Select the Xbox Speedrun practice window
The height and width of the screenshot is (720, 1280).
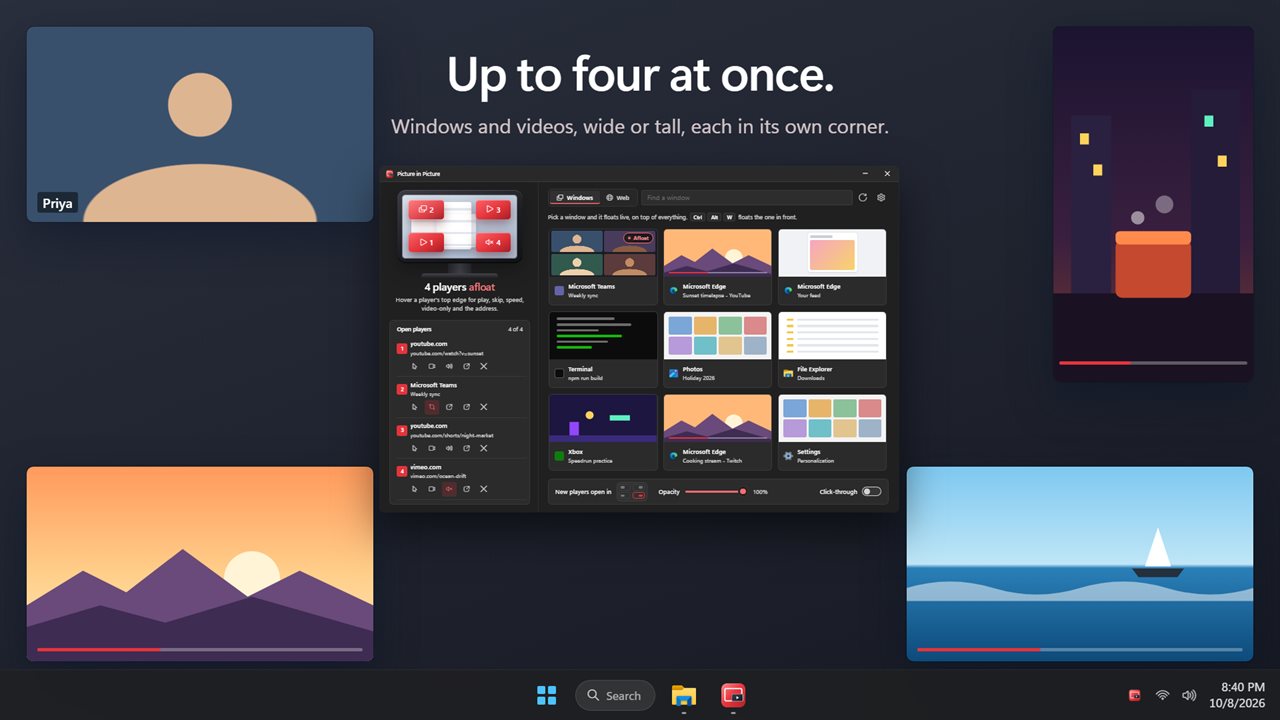point(604,432)
